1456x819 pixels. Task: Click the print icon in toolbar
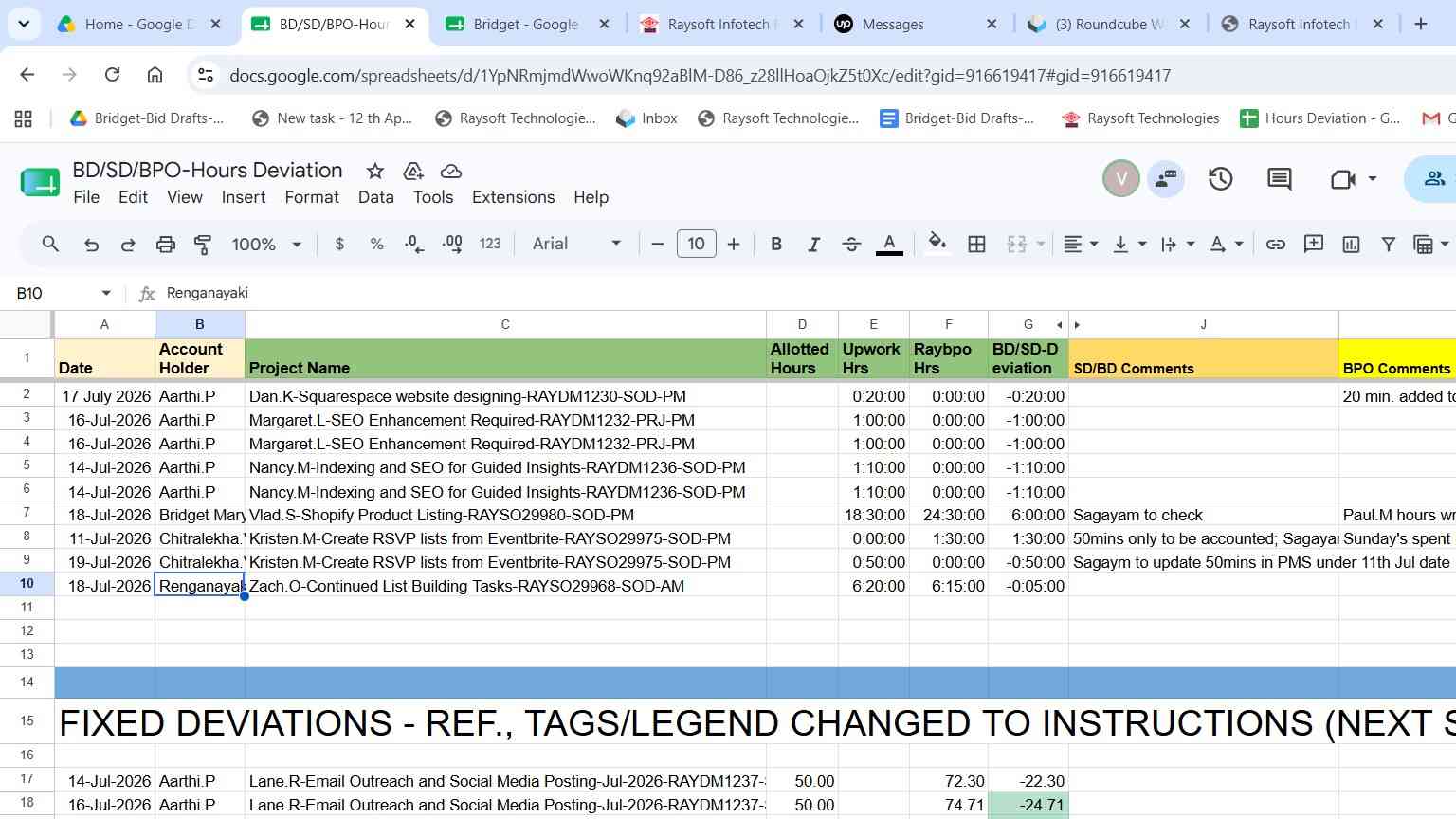(x=166, y=244)
